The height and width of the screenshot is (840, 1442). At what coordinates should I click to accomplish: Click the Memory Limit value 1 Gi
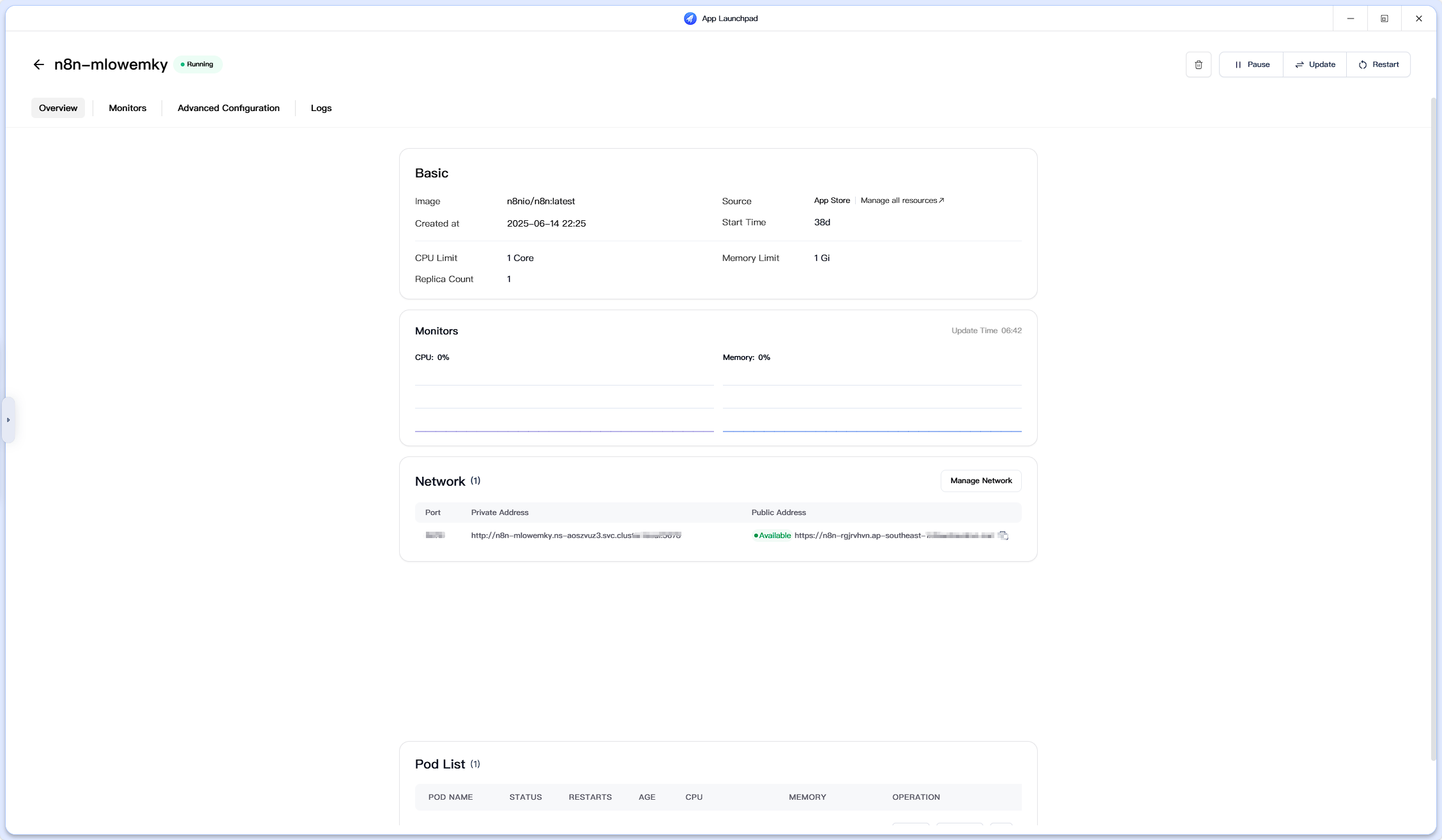(x=821, y=258)
